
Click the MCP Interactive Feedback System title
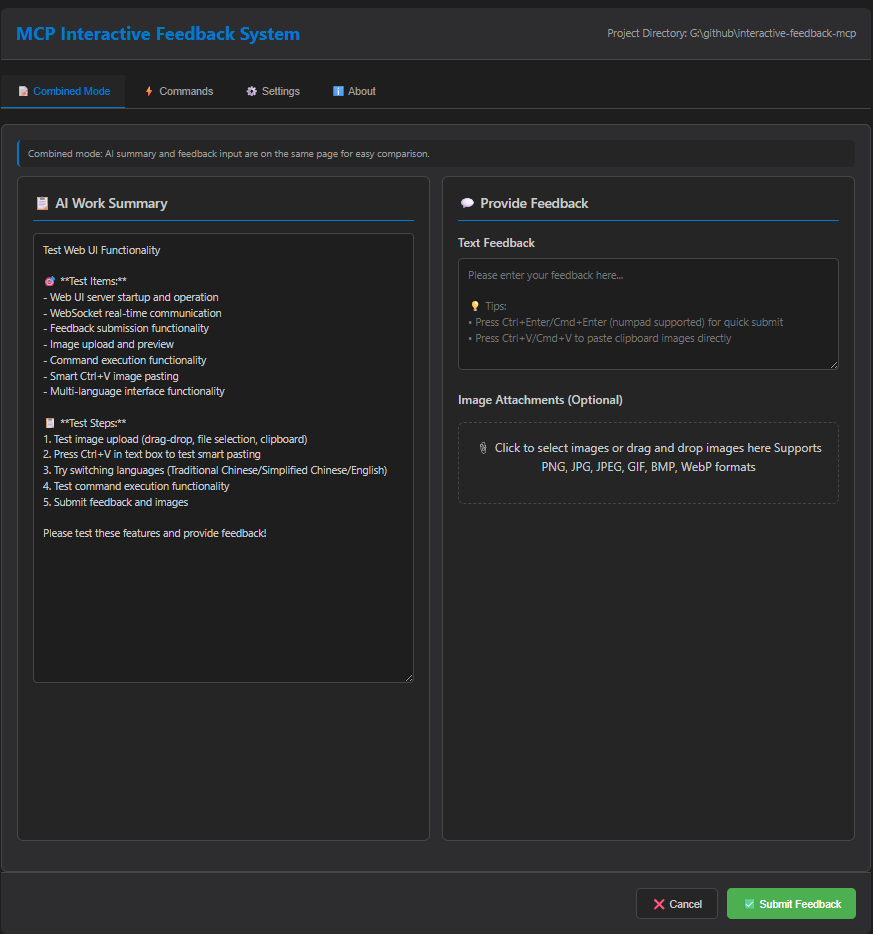158,34
